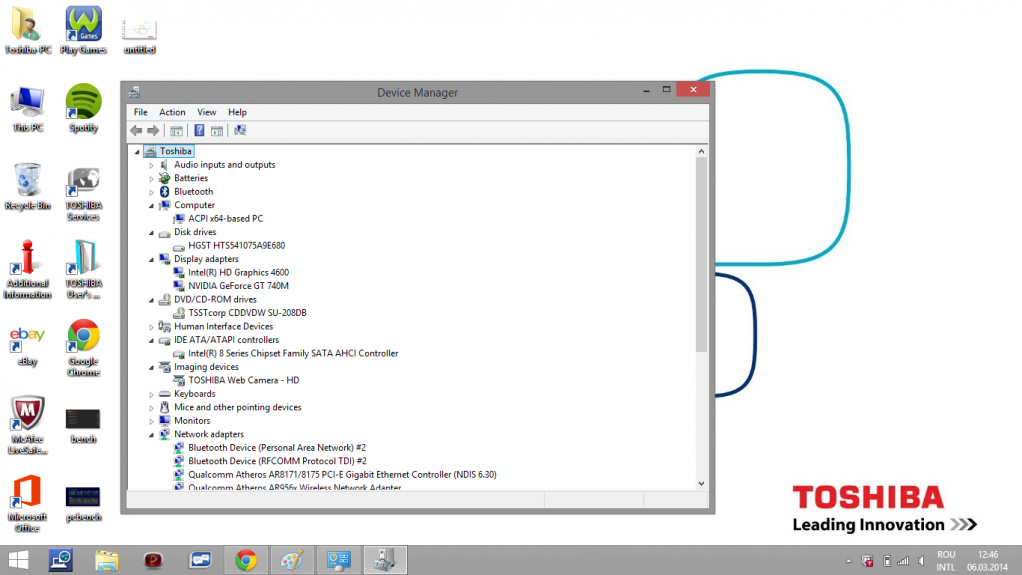Click the Properties pane toolbar icon

click(x=217, y=130)
